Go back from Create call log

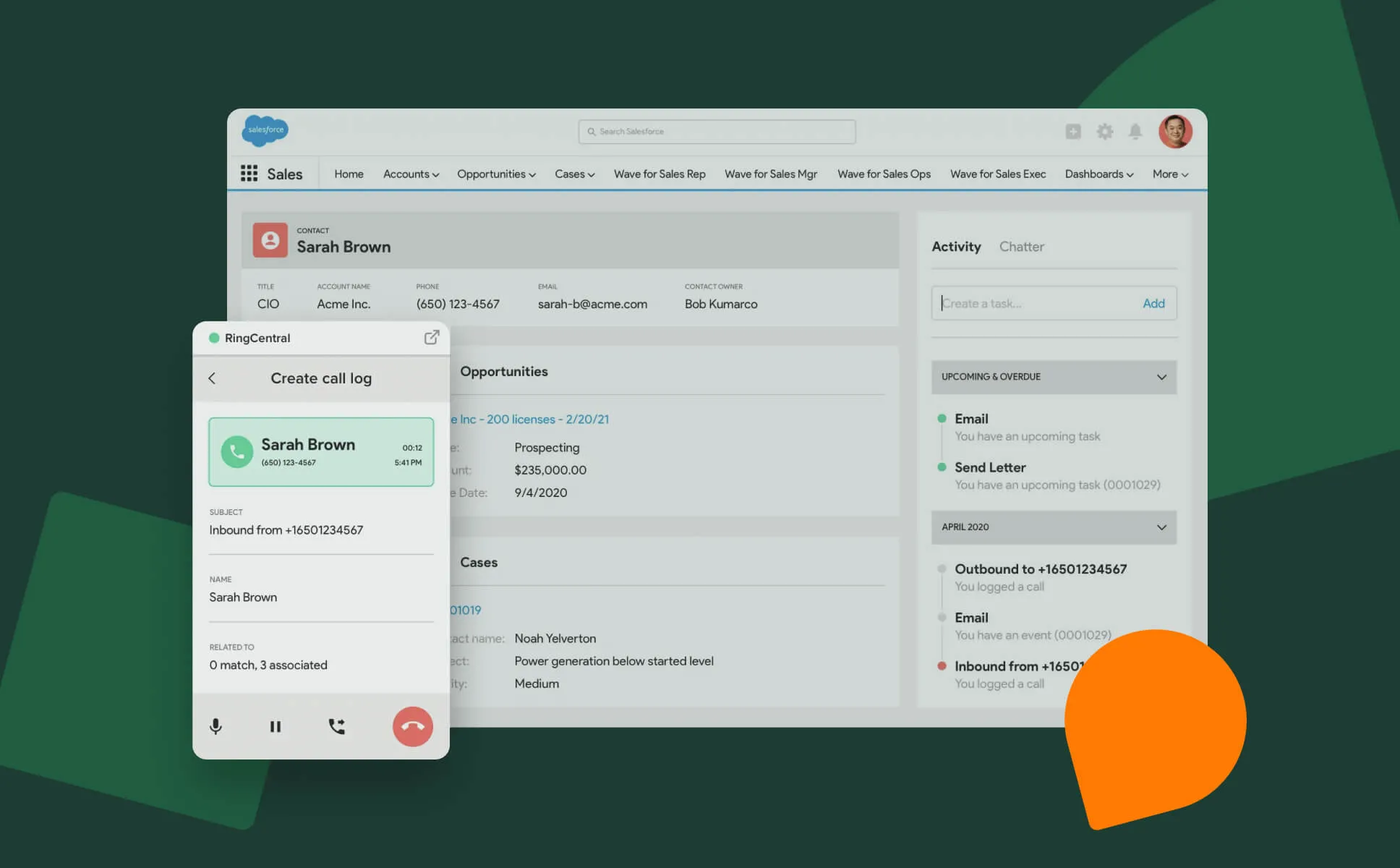tap(212, 378)
